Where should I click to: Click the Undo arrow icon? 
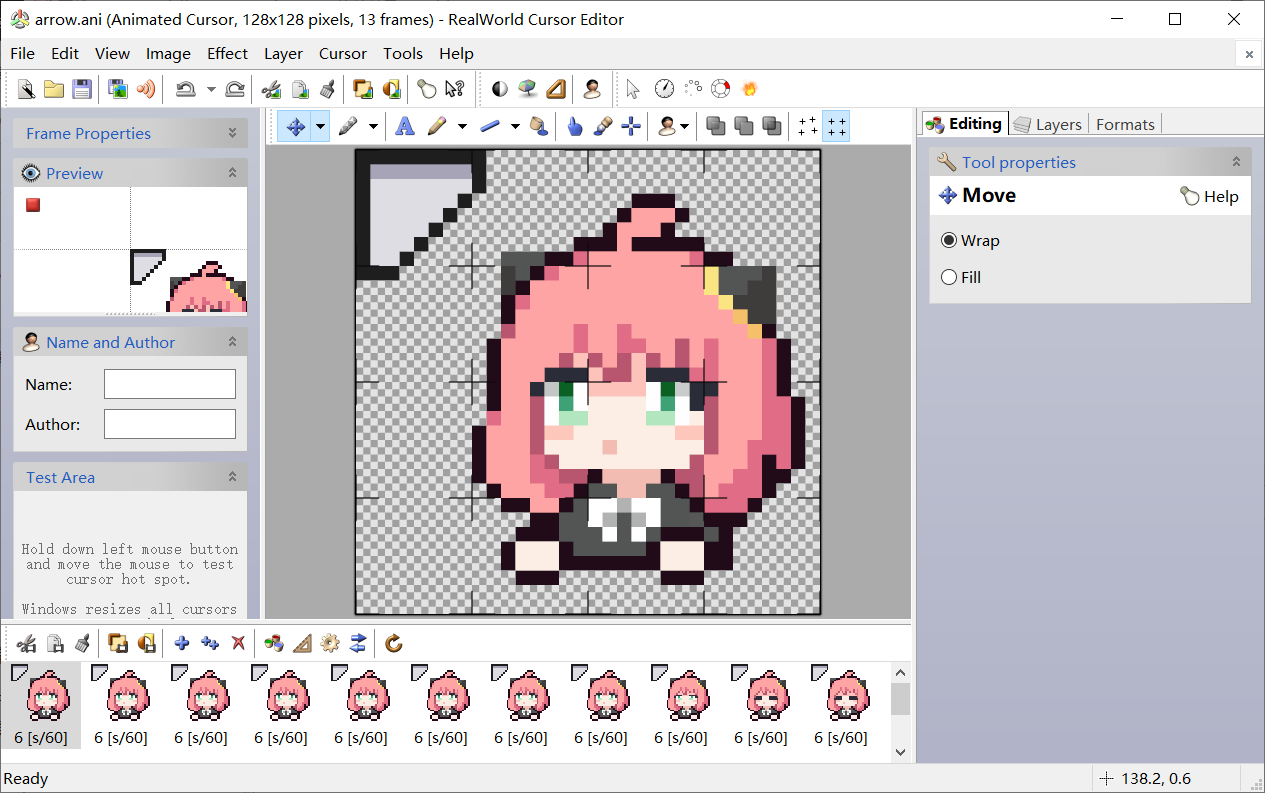pos(186,89)
